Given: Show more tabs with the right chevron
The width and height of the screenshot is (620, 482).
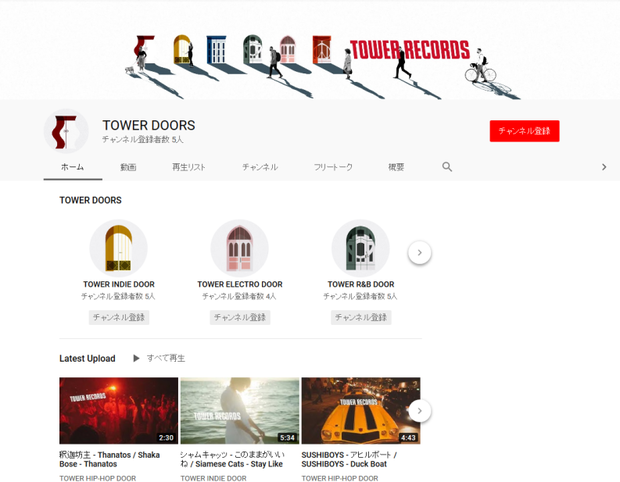Looking at the screenshot, I should point(604,167).
